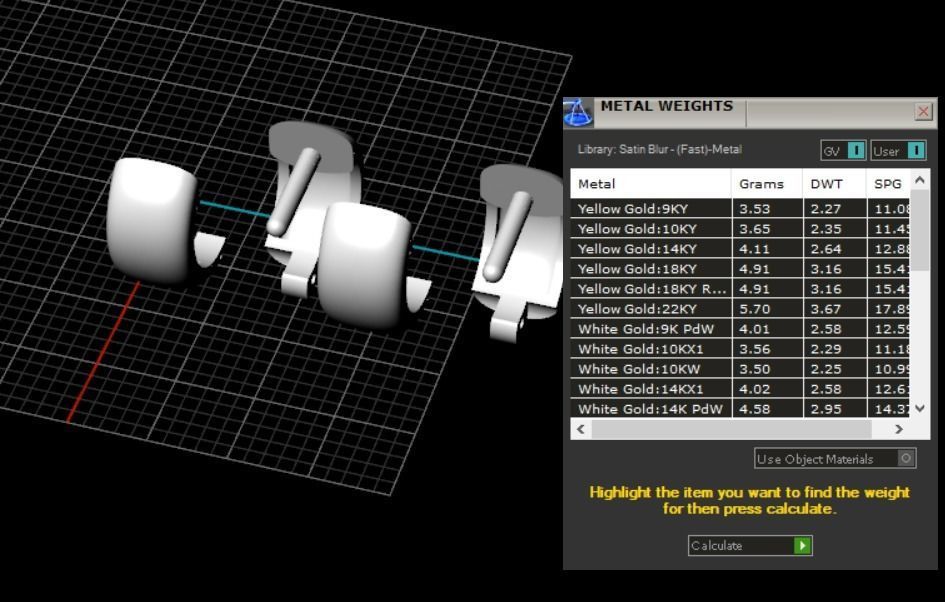945x602 pixels.
Task: Select the White Gold:14K PdW row
Action: click(741, 409)
